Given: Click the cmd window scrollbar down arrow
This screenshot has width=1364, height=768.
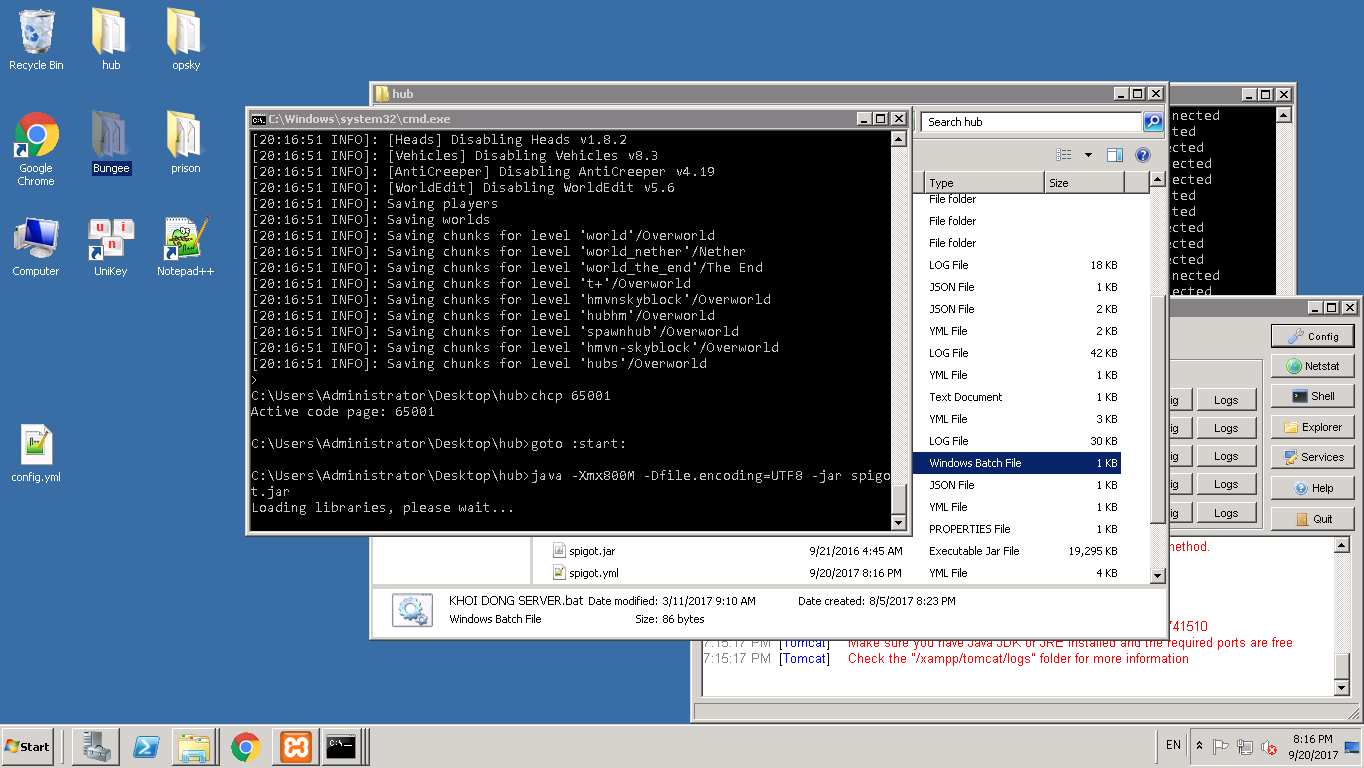Looking at the screenshot, I should [x=898, y=522].
